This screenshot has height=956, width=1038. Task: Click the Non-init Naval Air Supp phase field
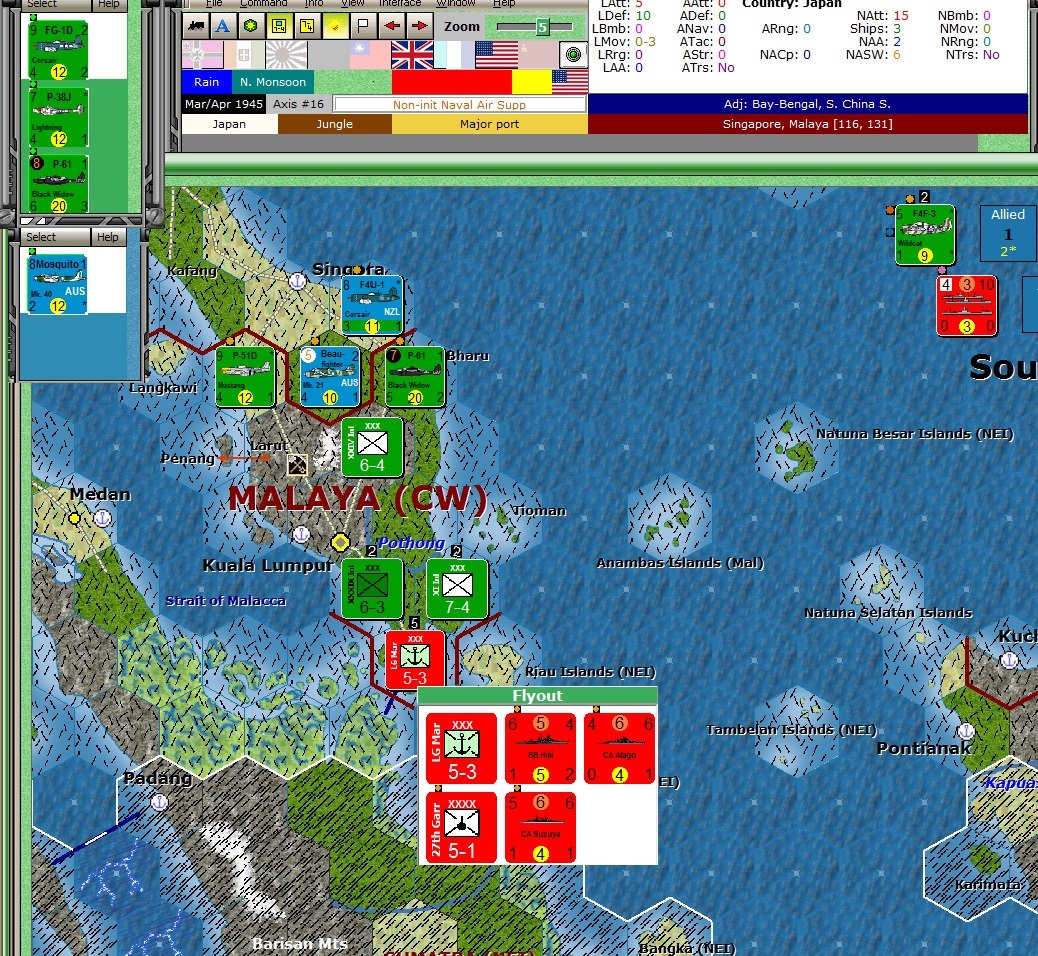click(459, 104)
